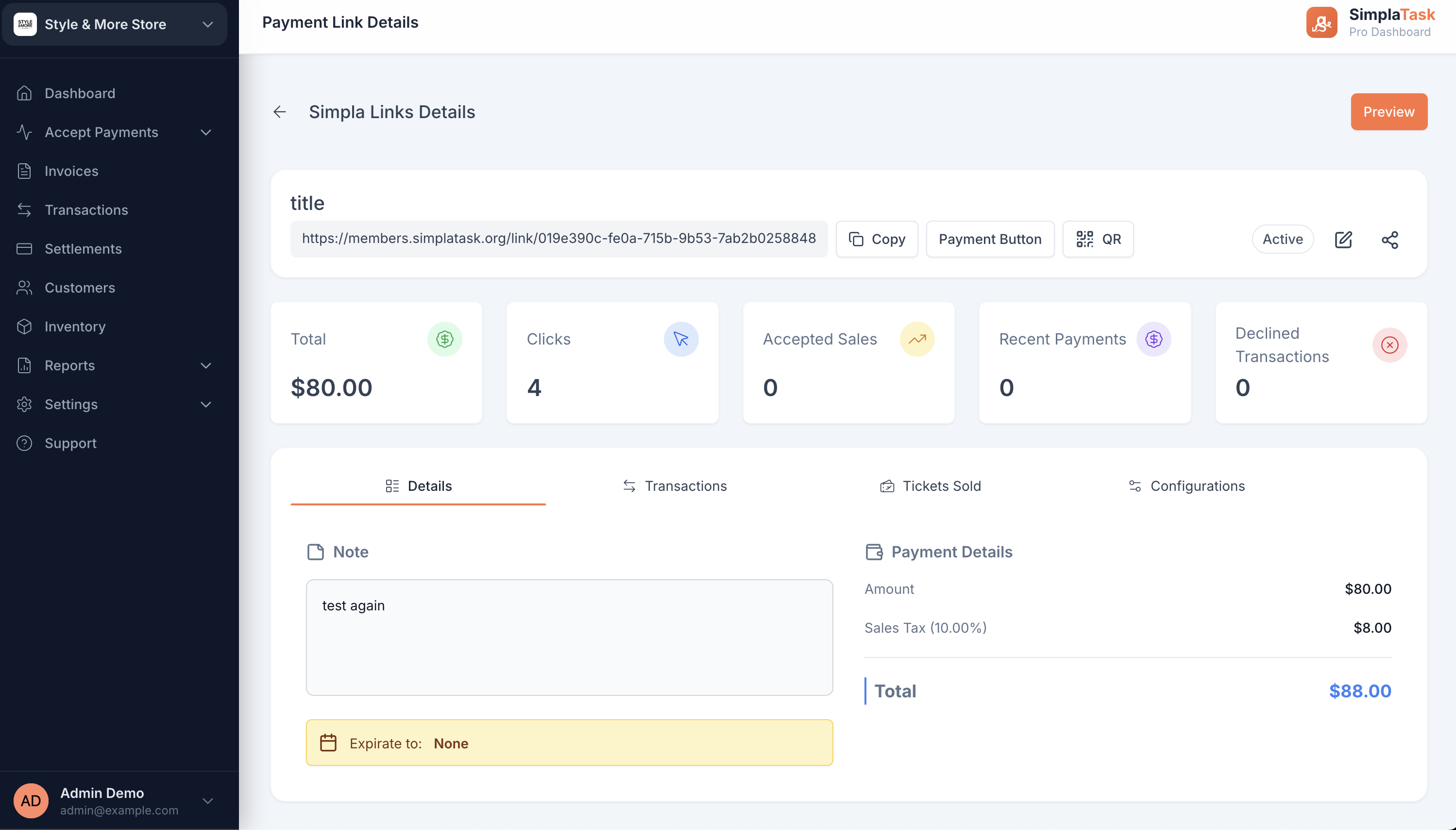Click the Expirate to None banner
This screenshot has height=830, width=1456.
tap(569, 743)
